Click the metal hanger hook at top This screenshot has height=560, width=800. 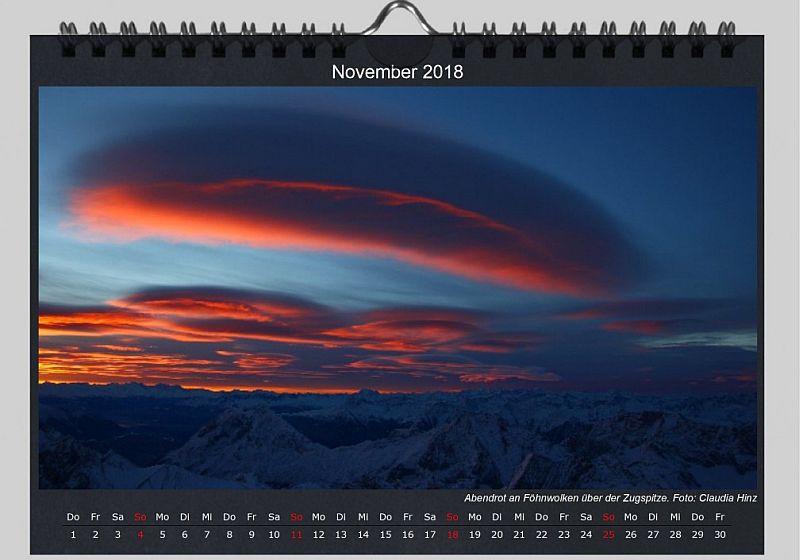click(x=400, y=18)
